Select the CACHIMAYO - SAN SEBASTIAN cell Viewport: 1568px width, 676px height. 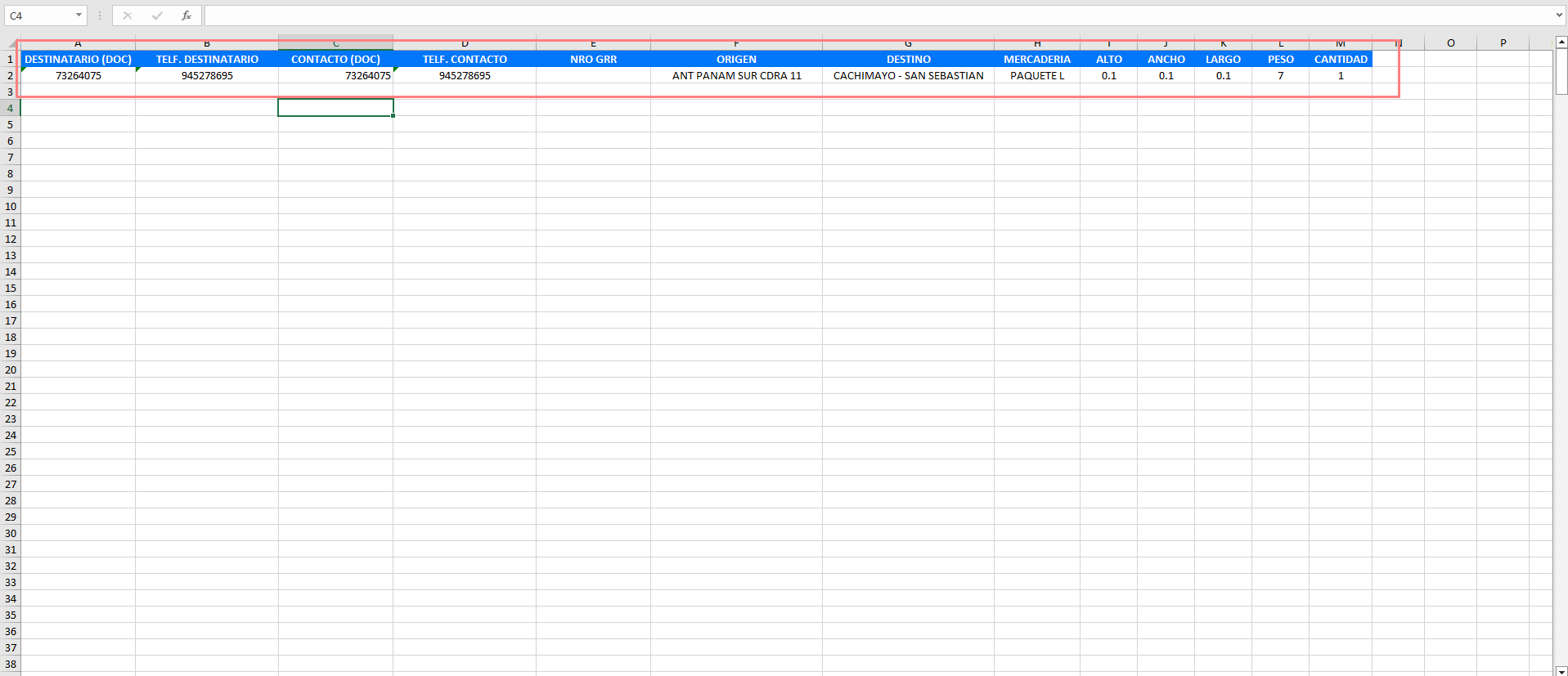(908, 76)
